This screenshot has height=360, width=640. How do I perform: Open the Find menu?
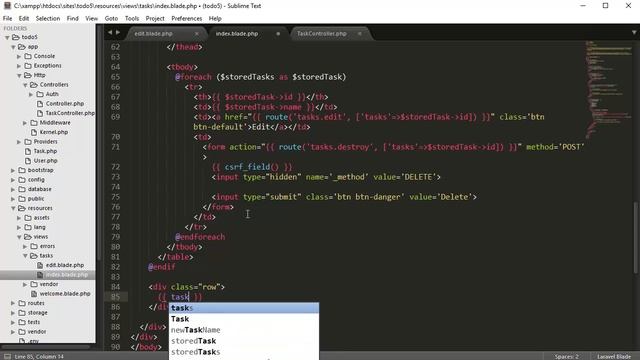(73, 18)
